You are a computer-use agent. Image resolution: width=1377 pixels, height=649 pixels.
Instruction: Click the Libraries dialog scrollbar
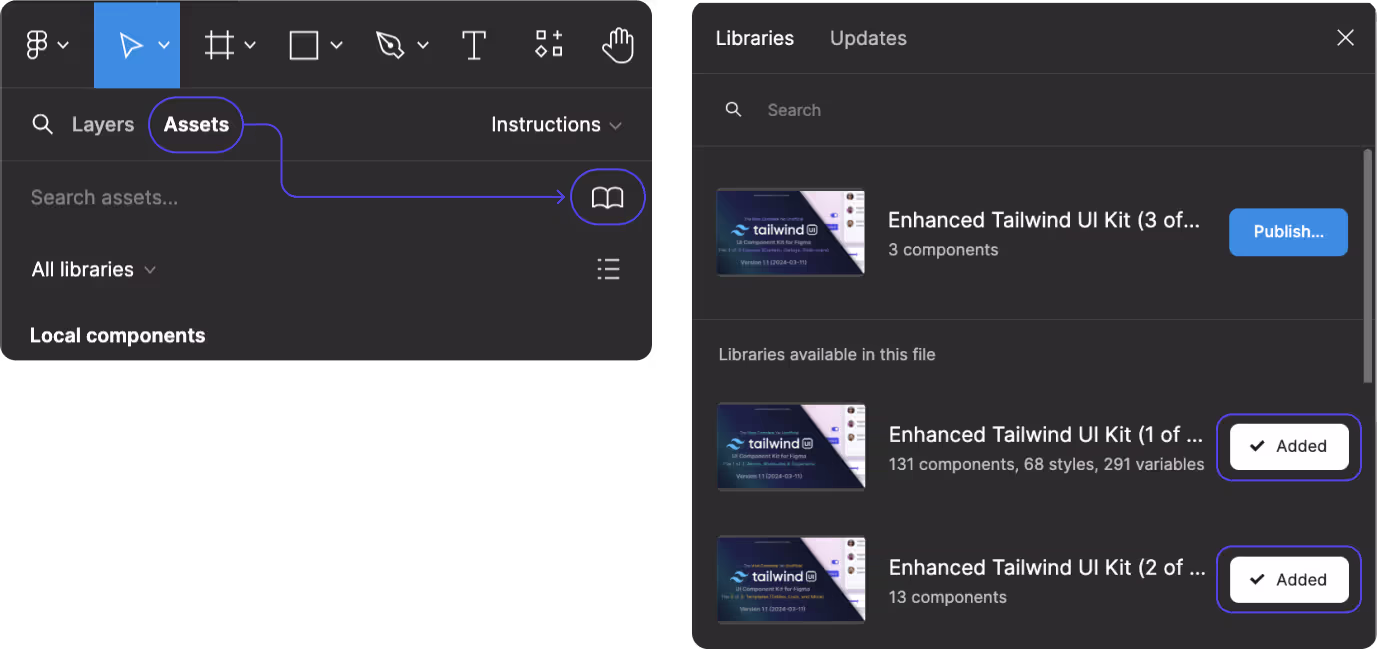point(1368,265)
